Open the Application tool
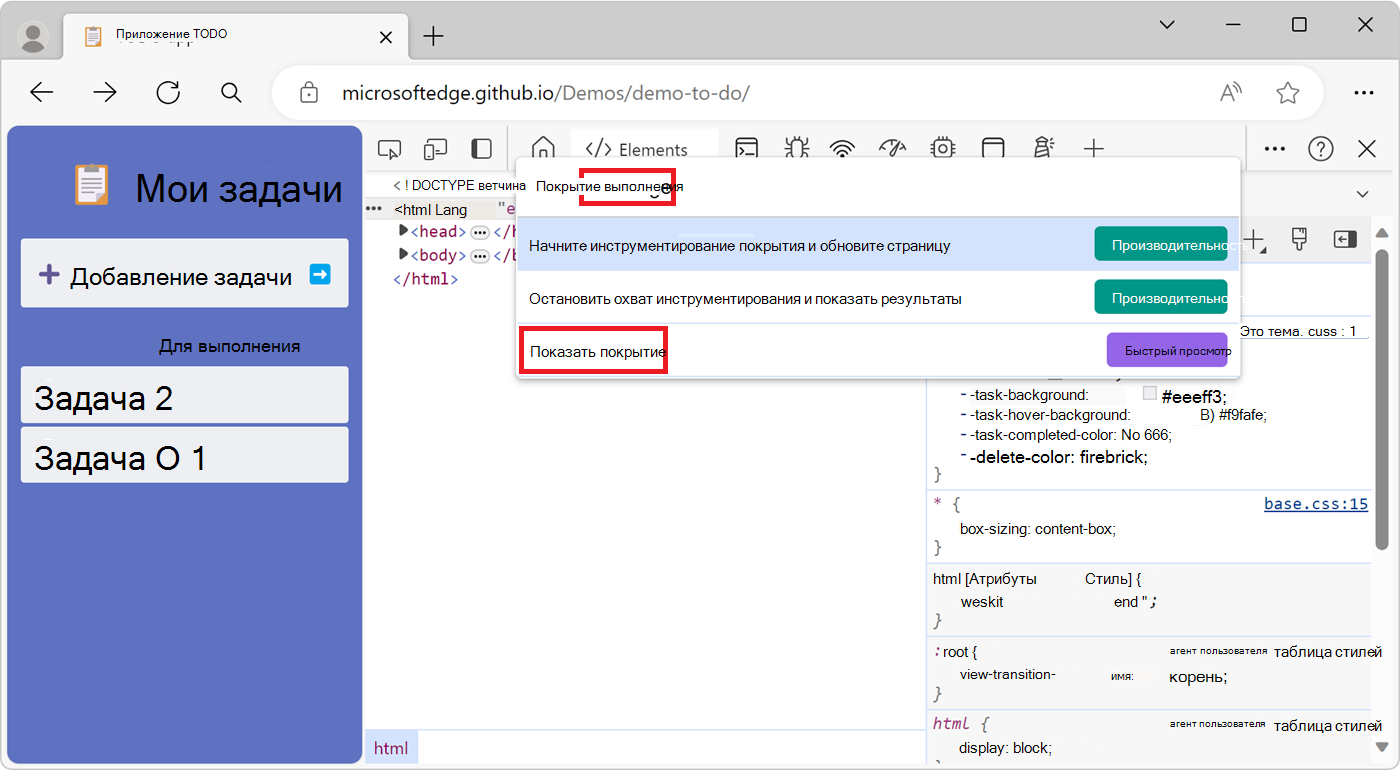1400x770 pixels. click(992, 149)
